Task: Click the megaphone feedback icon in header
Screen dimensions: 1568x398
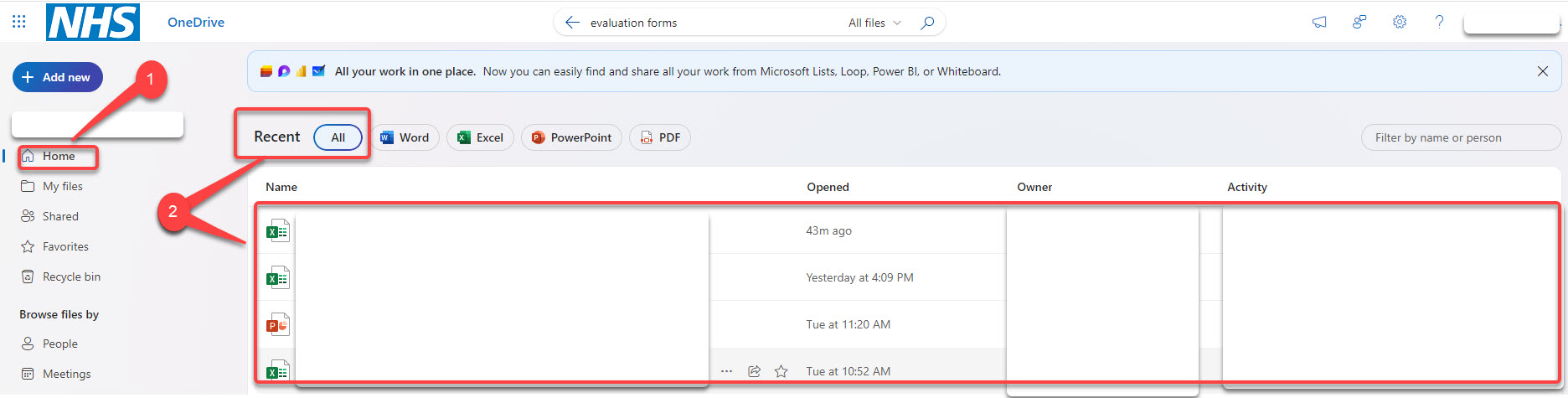Action: (x=1319, y=22)
